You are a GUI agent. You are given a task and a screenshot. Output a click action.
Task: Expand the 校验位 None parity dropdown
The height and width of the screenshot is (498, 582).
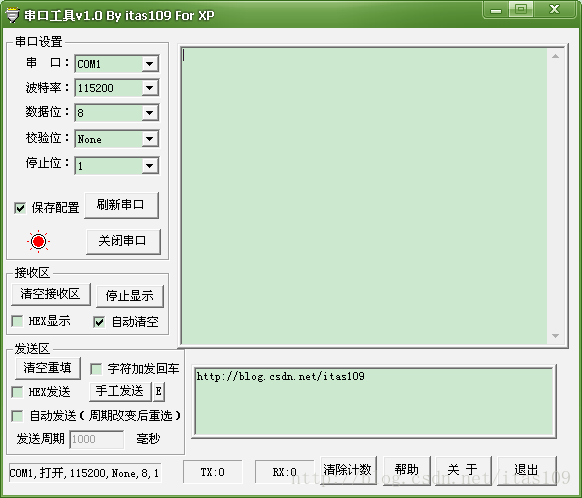pos(150,139)
